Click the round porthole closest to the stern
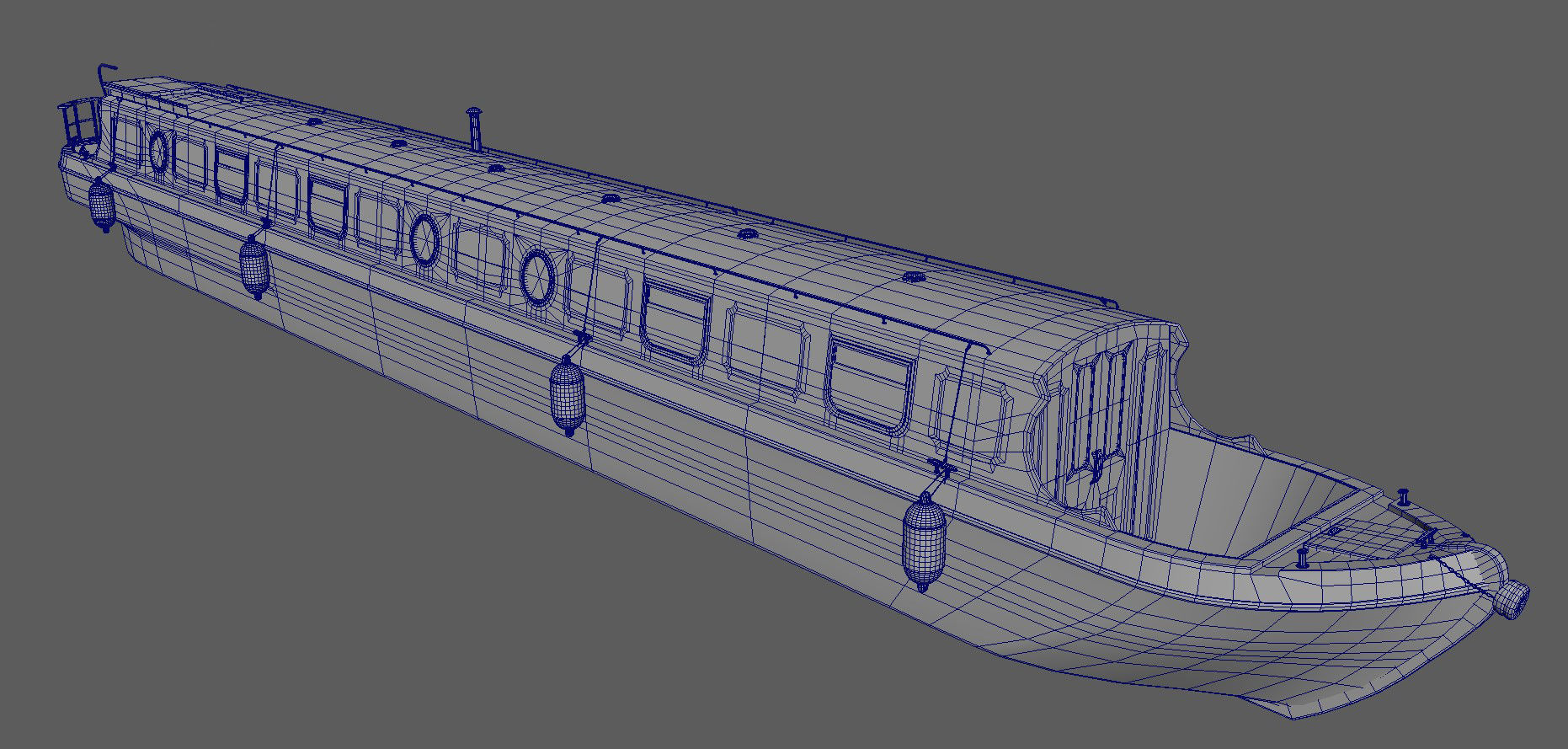 pos(158,151)
